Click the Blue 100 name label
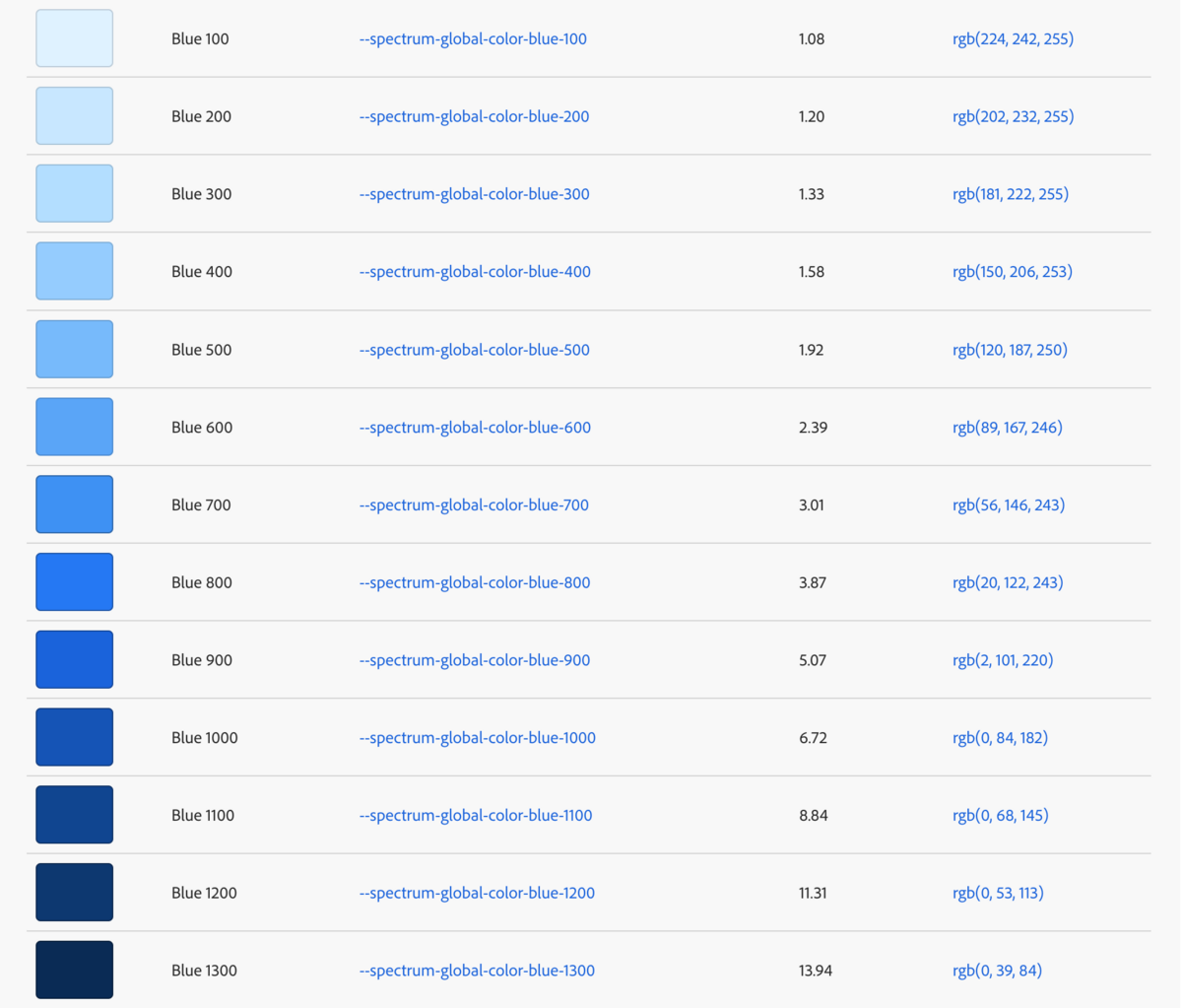This screenshot has width=1182, height=1008. (200, 39)
